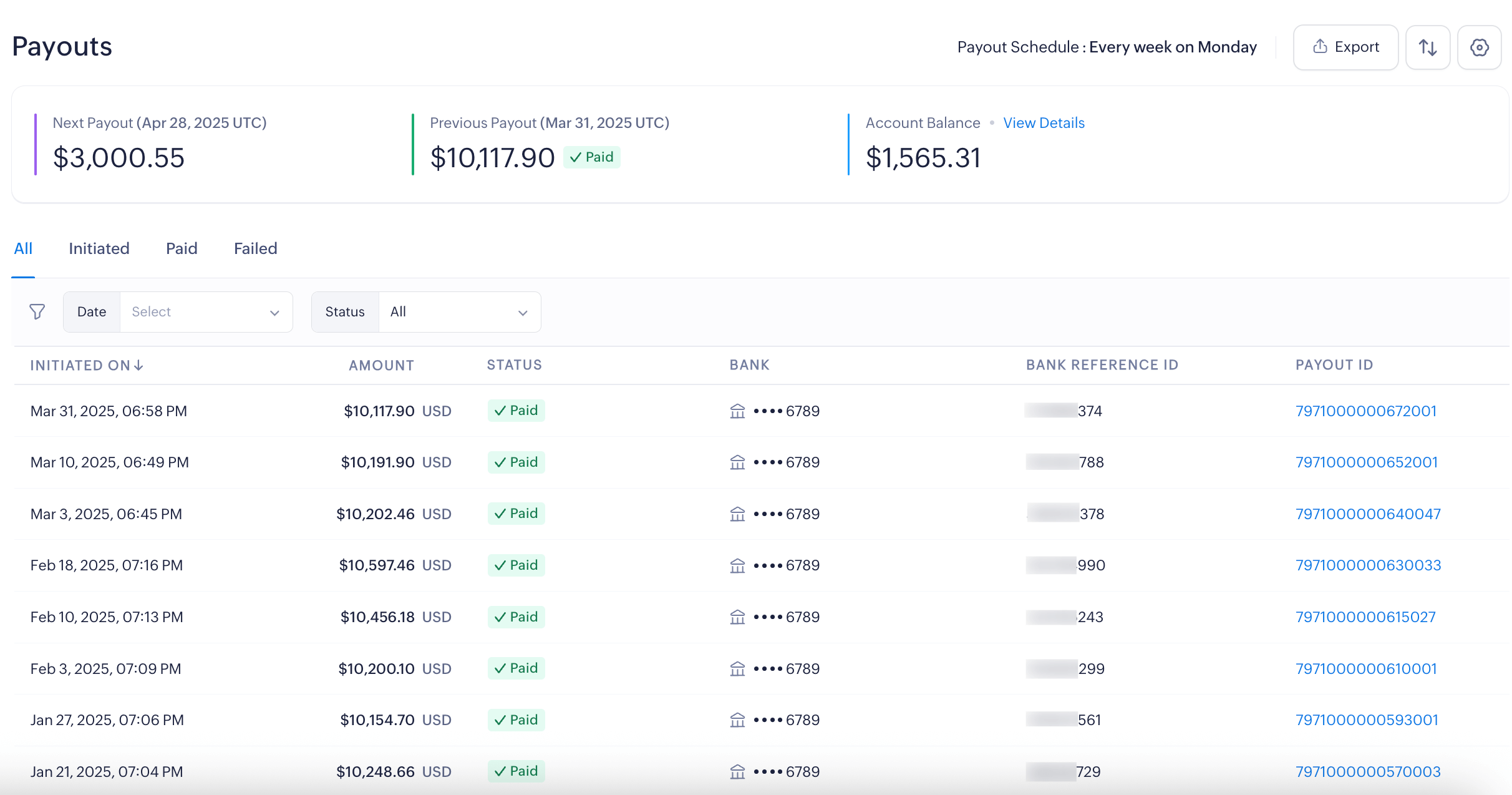
Task: Select the All tab
Action: [23, 248]
